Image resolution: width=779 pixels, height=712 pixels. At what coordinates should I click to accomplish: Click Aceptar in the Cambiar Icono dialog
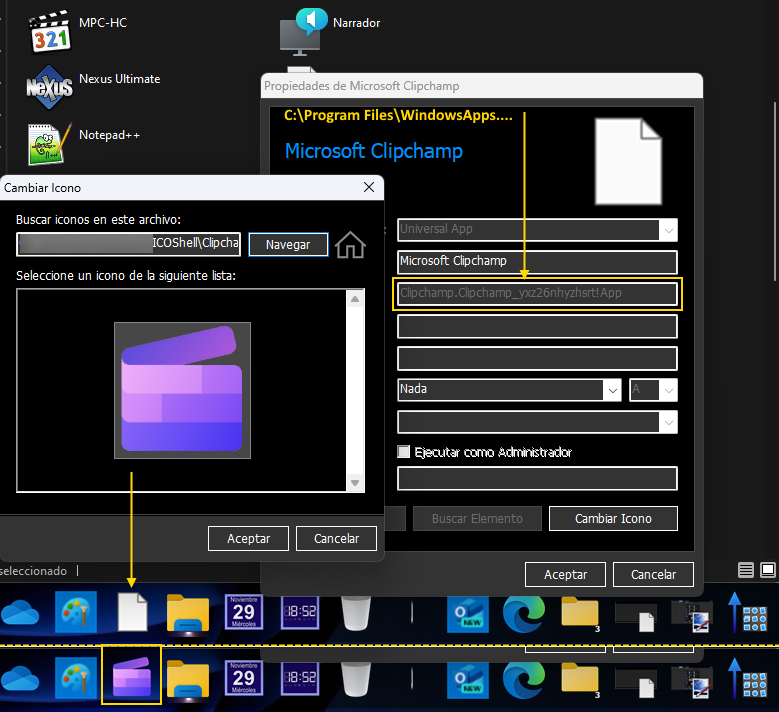coord(248,538)
